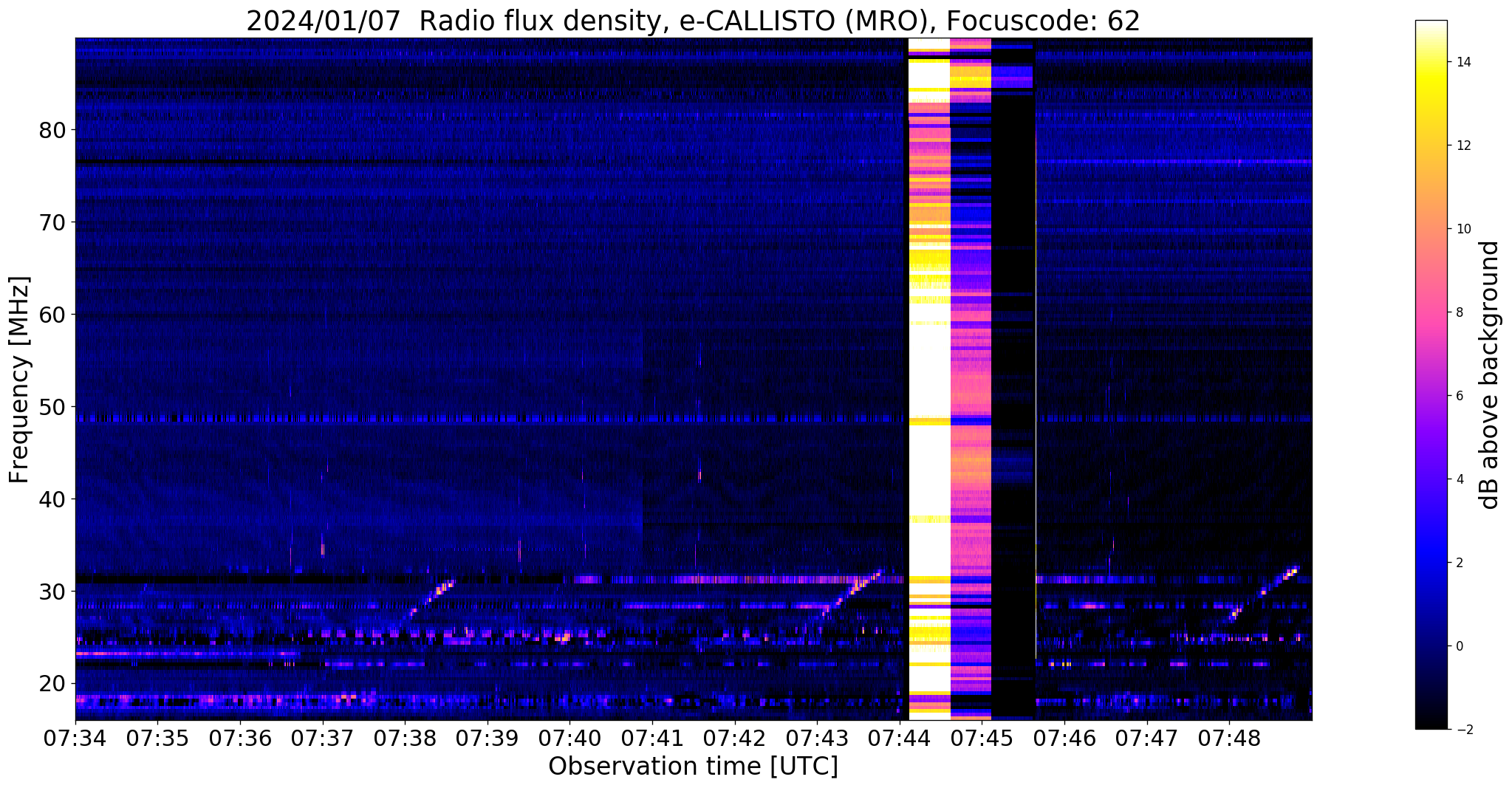Click the 07:45 time tick label
The width and height of the screenshot is (1512, 788).
pos(982,737)
